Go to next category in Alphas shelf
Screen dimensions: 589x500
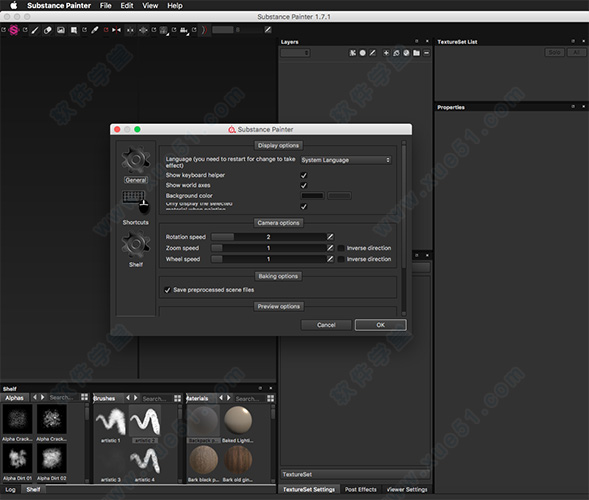pyautogui.click(x=42, y=397)
